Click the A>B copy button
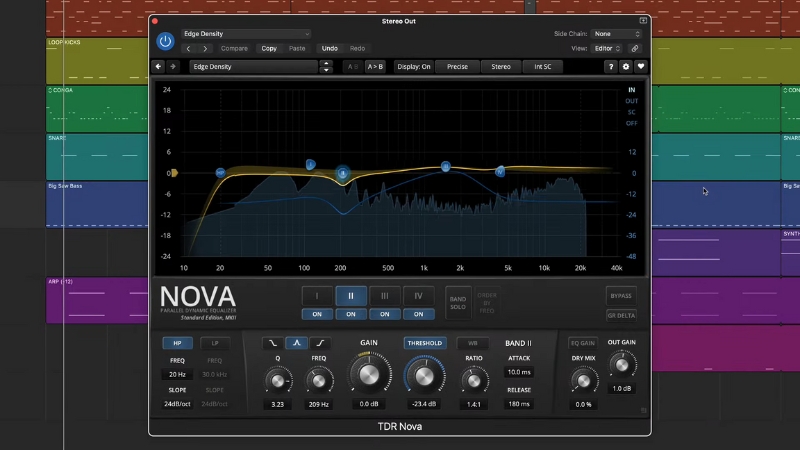This screenshot has height=450, width=800. tap(375, 66)
